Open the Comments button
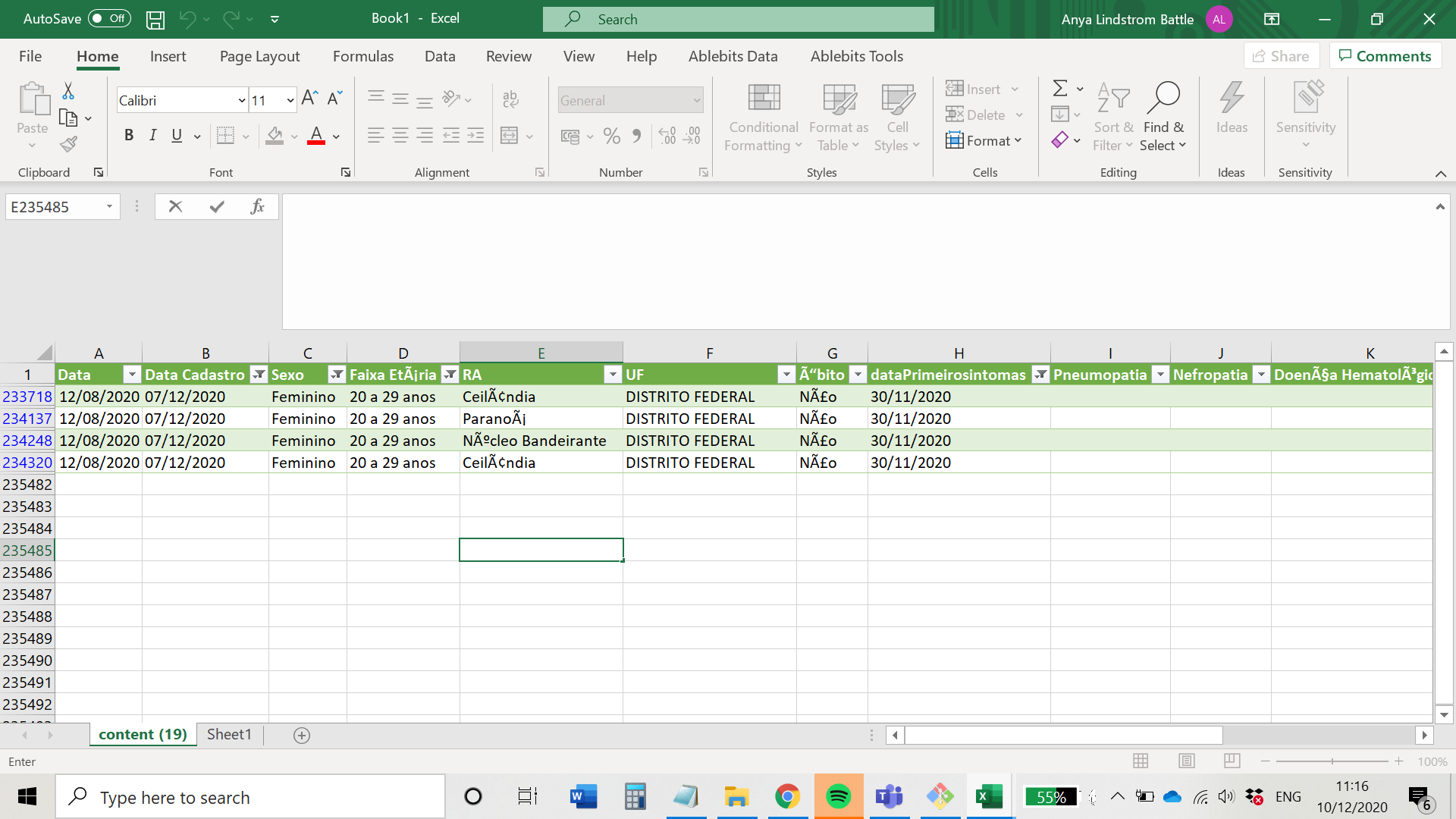 click(1385, 56)
